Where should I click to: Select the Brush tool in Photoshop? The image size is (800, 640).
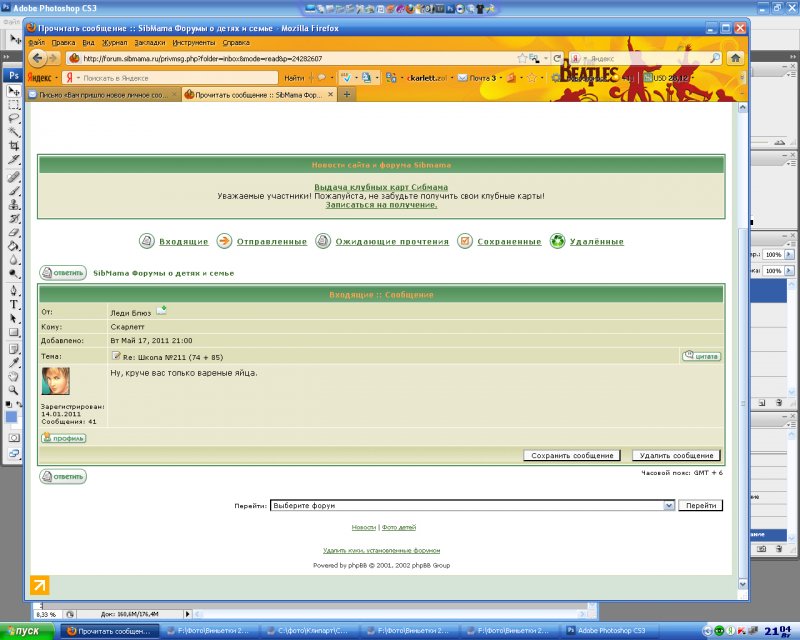click(x=14, y=191)
